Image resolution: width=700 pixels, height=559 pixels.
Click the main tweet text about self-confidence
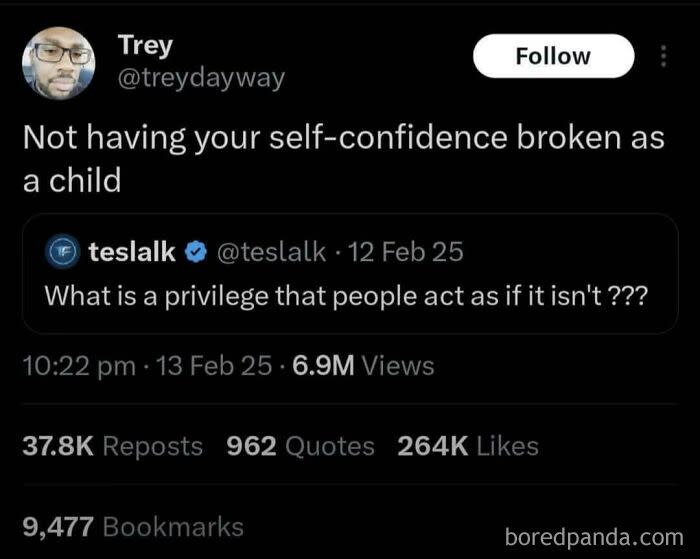[x=343, y=157]
